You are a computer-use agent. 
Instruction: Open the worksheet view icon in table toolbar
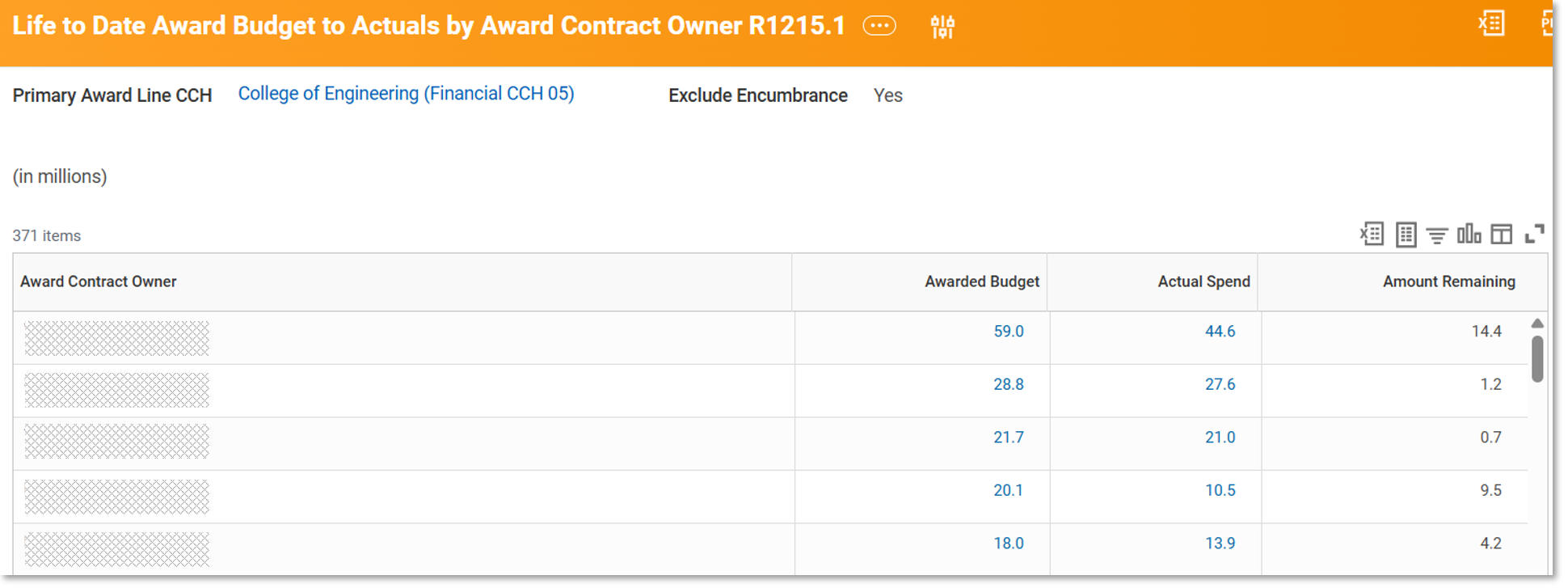[1406, 235]
